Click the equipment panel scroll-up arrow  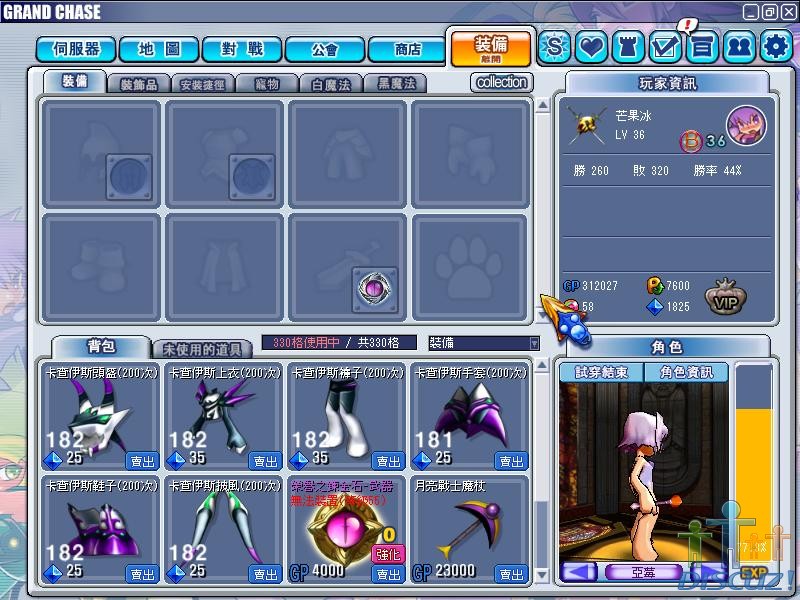point(543,105)
